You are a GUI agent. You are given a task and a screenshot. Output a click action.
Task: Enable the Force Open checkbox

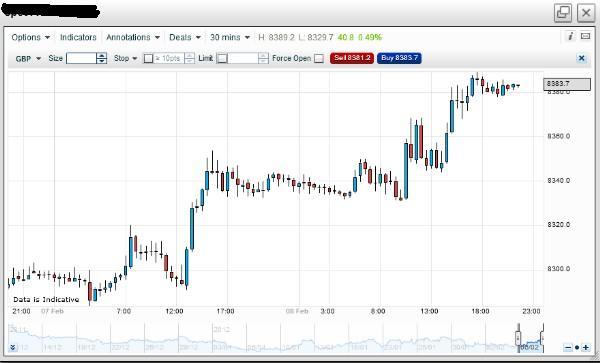[x=319, y=59]
